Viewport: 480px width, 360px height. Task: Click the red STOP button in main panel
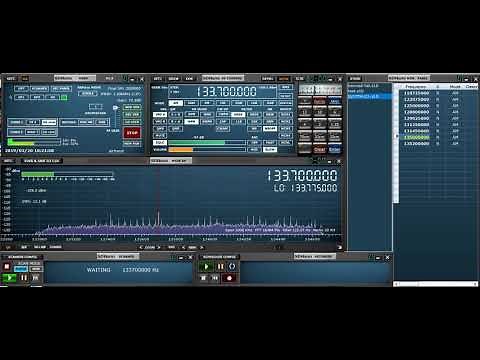[x=132, y=133]
